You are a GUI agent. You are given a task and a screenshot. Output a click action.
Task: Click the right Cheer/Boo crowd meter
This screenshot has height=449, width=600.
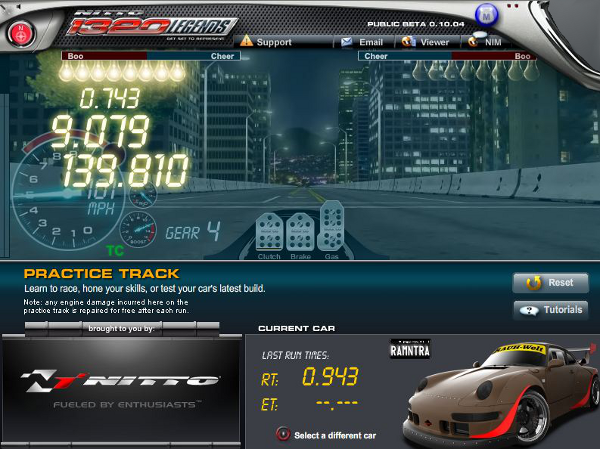point(447,57)
